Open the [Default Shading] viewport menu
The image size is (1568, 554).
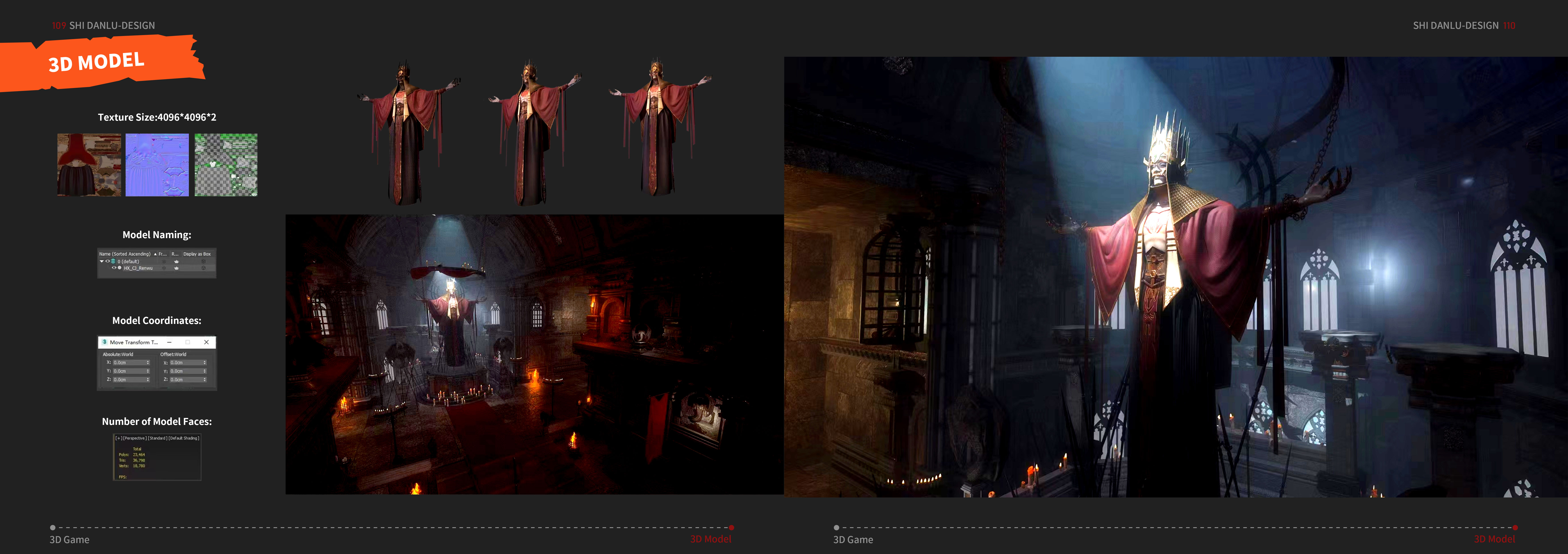(184, 439)
